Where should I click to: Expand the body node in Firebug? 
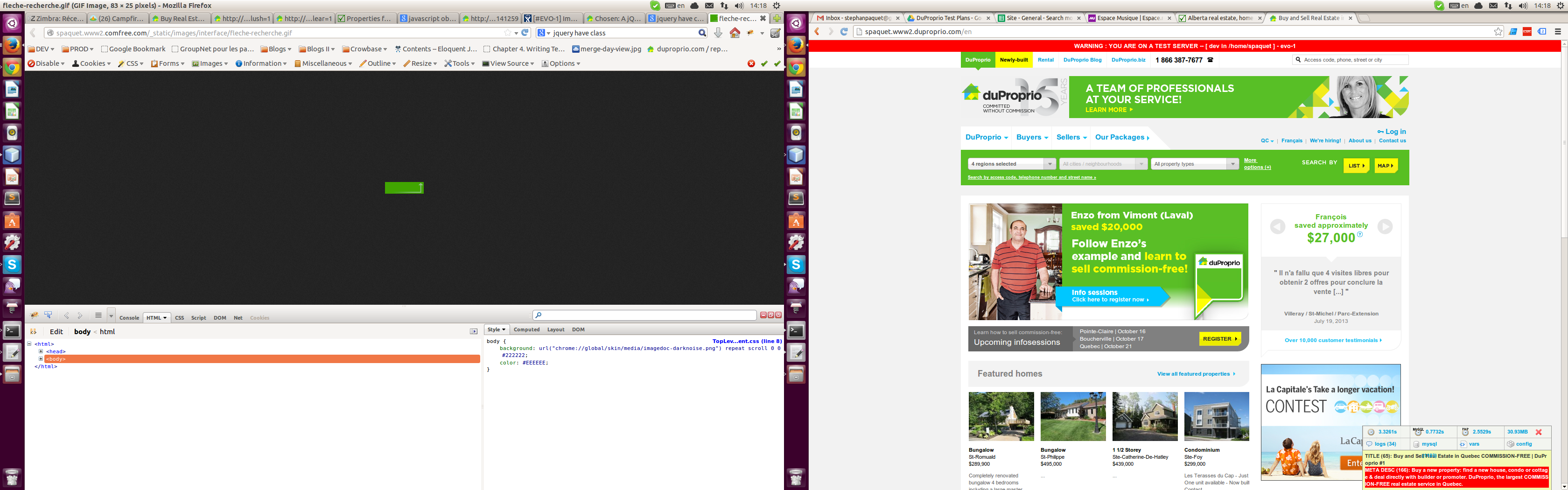point(41,358)
